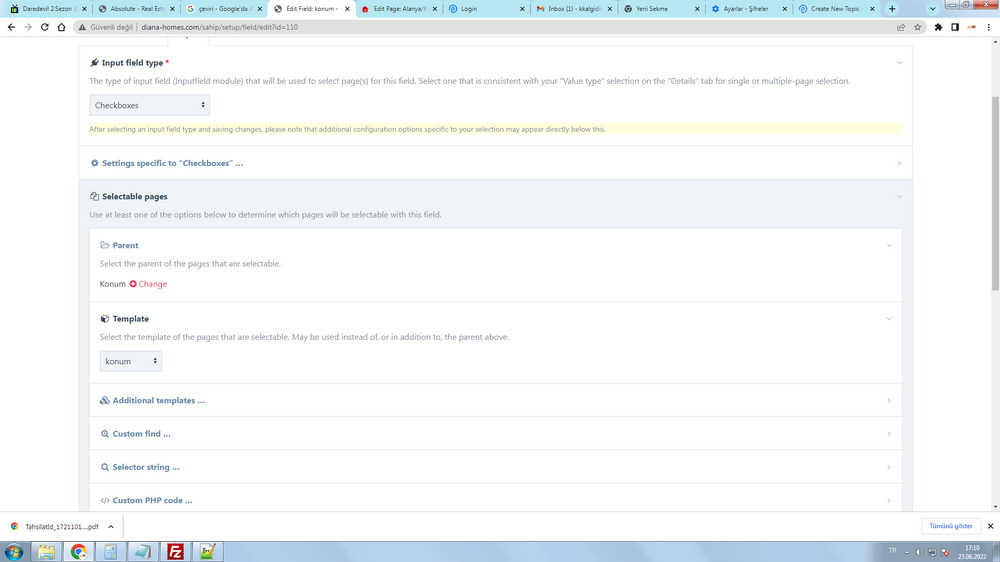Open the browser extensions puzzle icon
The image size is (1000, 562).
click(x=938, y=27)
